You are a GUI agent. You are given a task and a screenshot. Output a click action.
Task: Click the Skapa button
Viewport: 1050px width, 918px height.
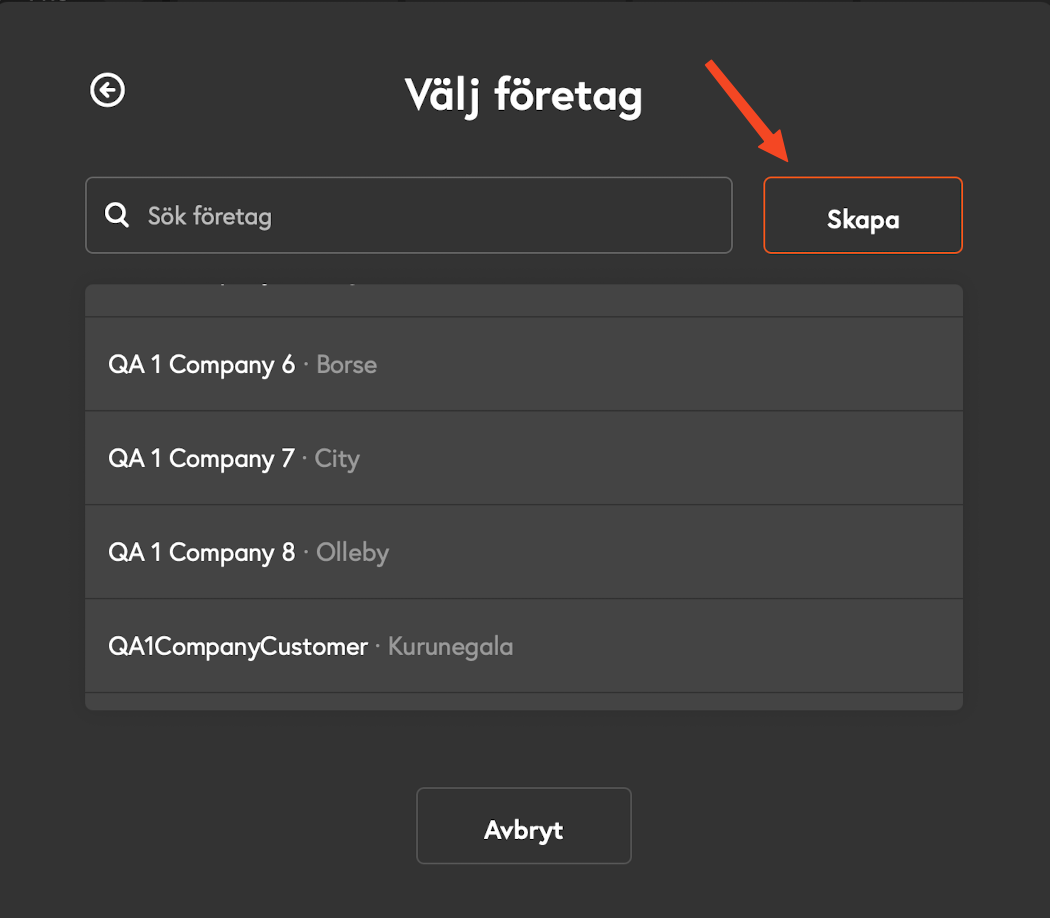(x=862, y=215)
